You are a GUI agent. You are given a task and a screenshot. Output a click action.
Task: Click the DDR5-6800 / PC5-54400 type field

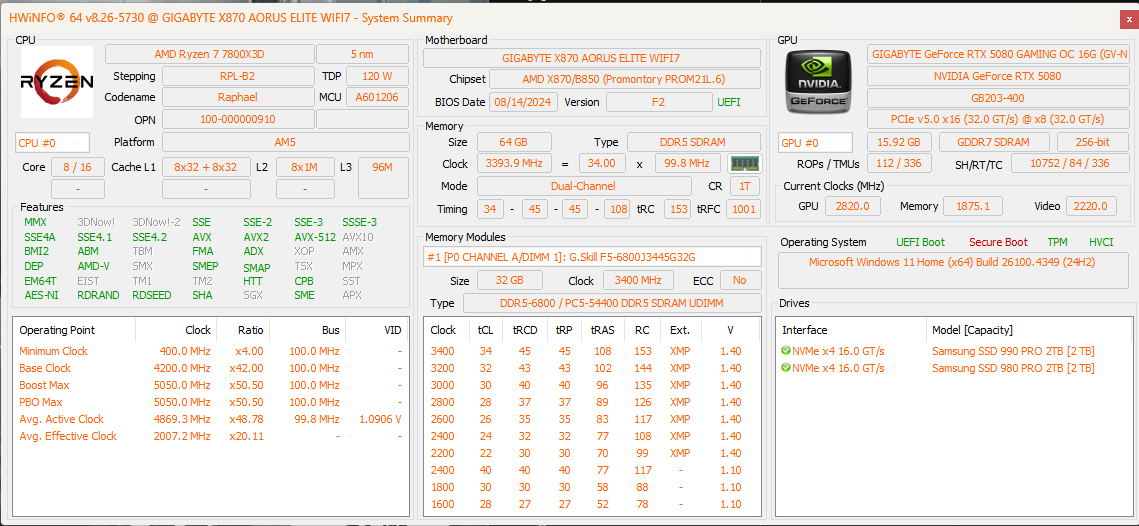[x=612, y=304]
